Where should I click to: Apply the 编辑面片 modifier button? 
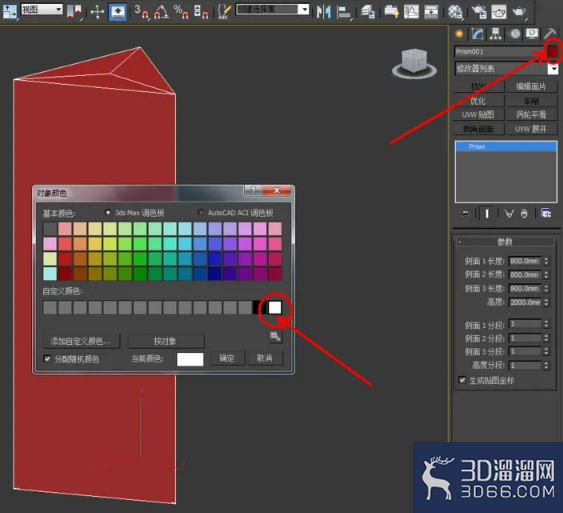point(531,86)
